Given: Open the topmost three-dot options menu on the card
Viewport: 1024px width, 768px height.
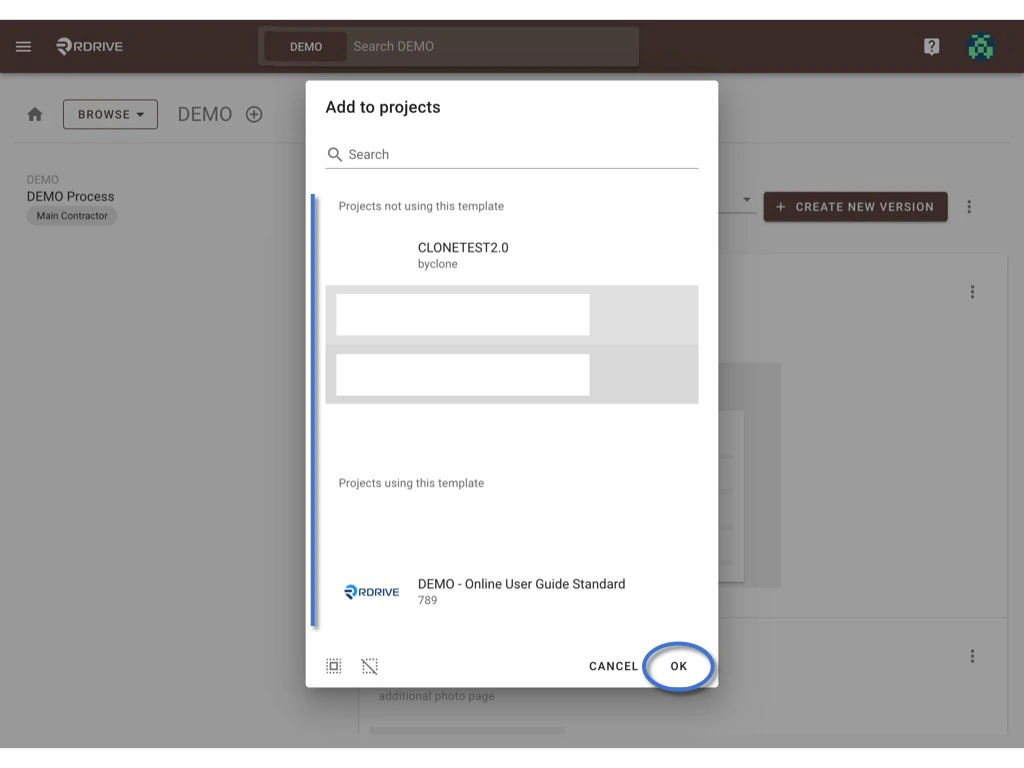Looking at the screenshot, I should [972, 291].
